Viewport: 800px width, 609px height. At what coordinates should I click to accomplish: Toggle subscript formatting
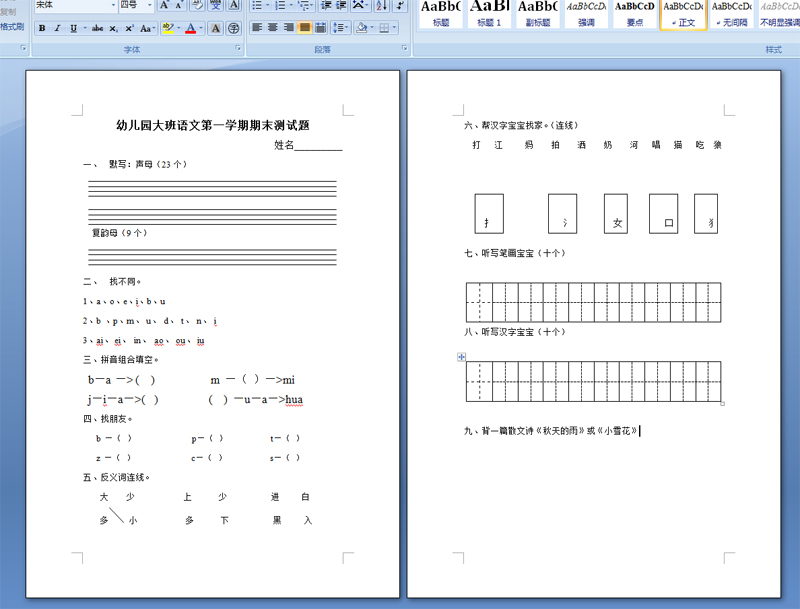coord(113,28)
